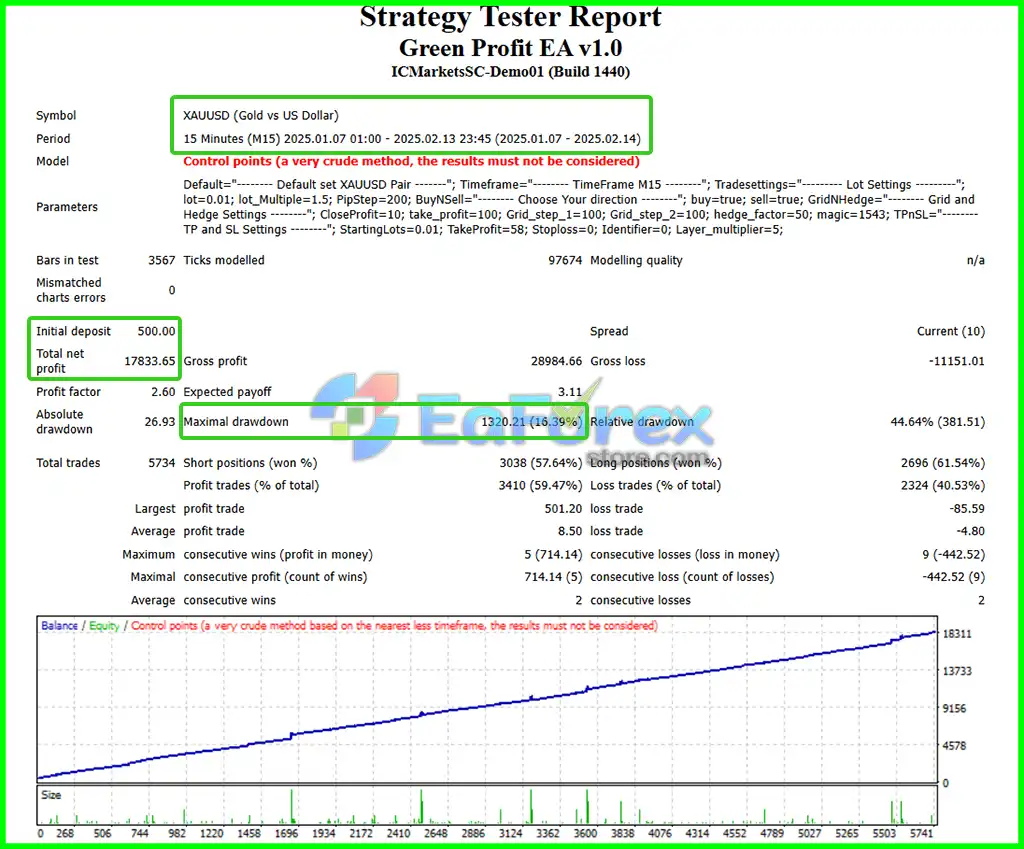Click Maximal drawdown value '1320.21 (16.39%)'
Viewport: 1024px width, 849px height.
click(x=532, y=422)
